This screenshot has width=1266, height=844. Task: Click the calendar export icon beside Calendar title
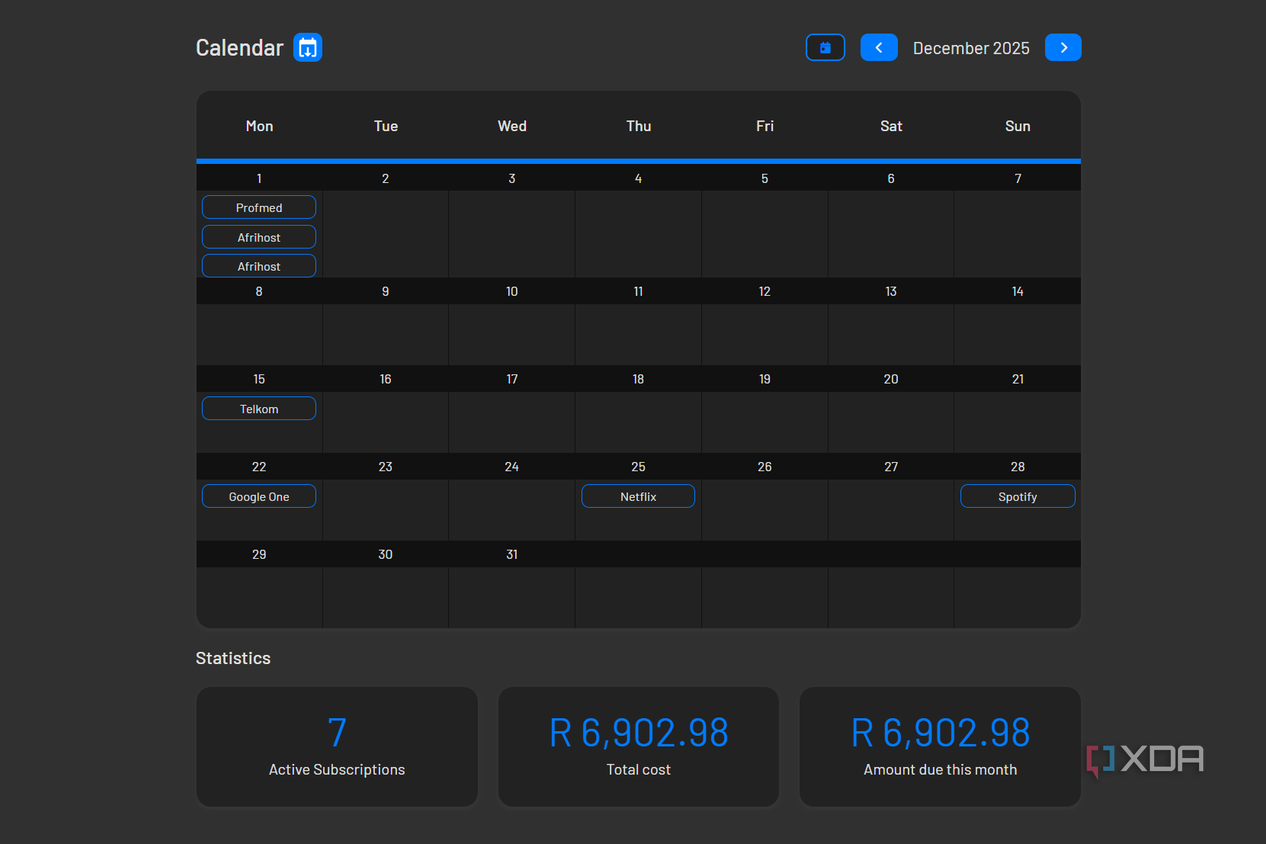click(308, 48)
